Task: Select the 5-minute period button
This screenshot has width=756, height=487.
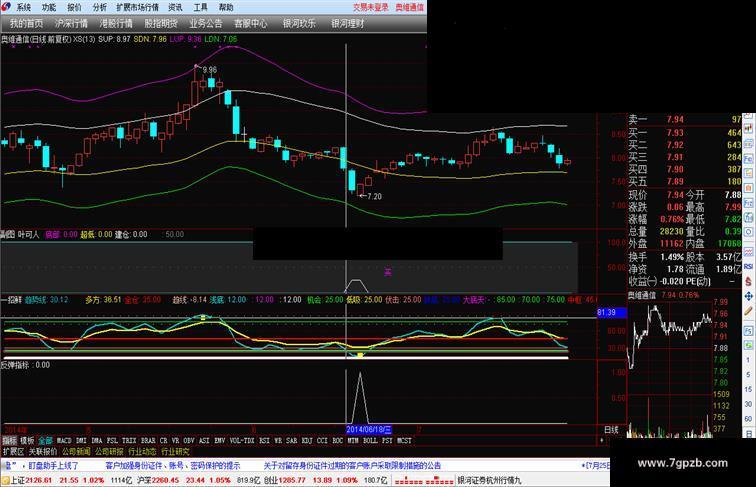Action: pos(748,375)
